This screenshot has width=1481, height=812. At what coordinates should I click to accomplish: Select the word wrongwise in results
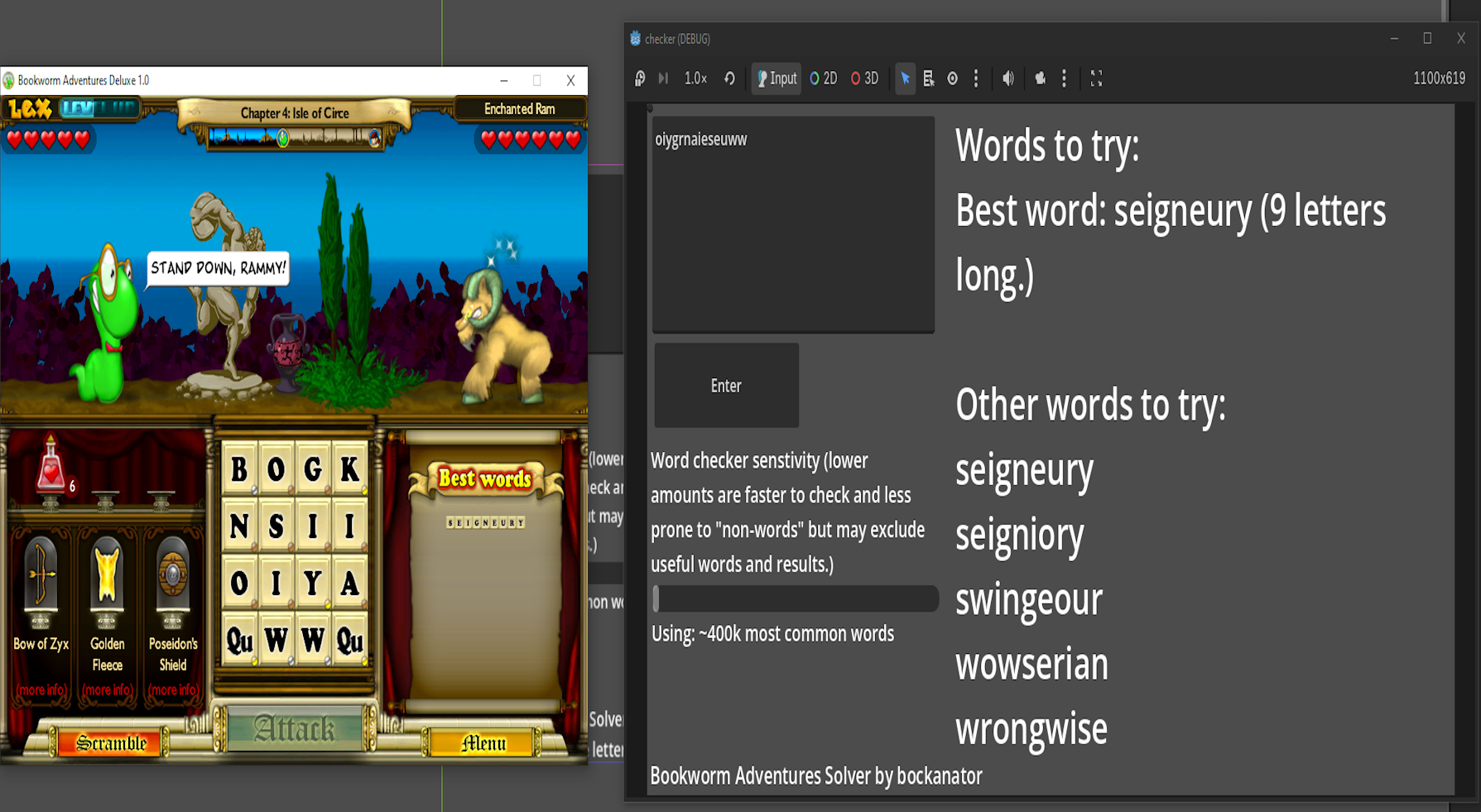(1031, 729)
